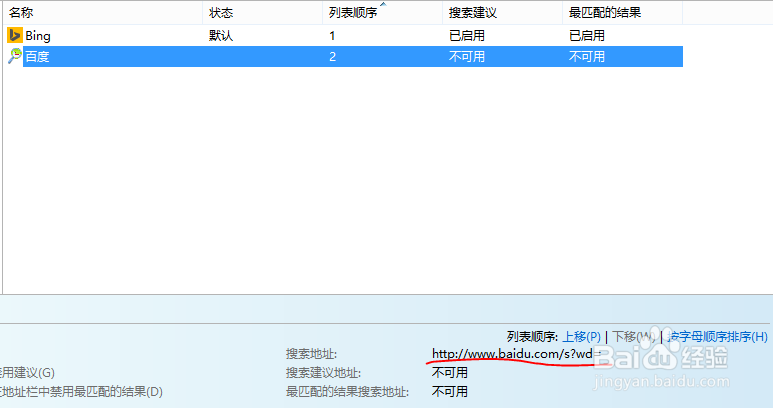Sort by the 最匹配的结果 column header
The image size is (773, 408).
tap(605, 12)
